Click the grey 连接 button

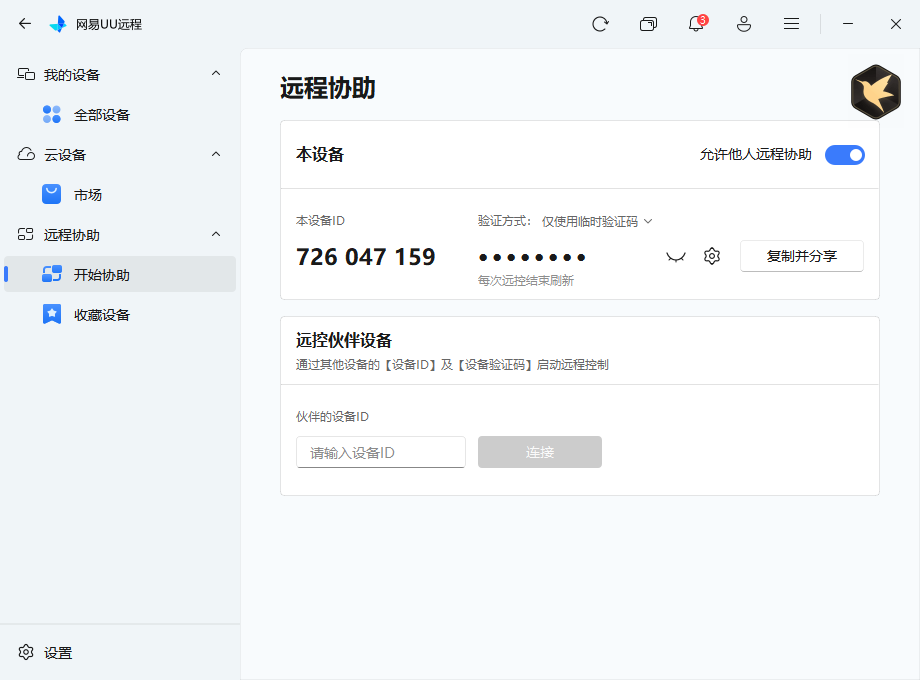(540, 452)
